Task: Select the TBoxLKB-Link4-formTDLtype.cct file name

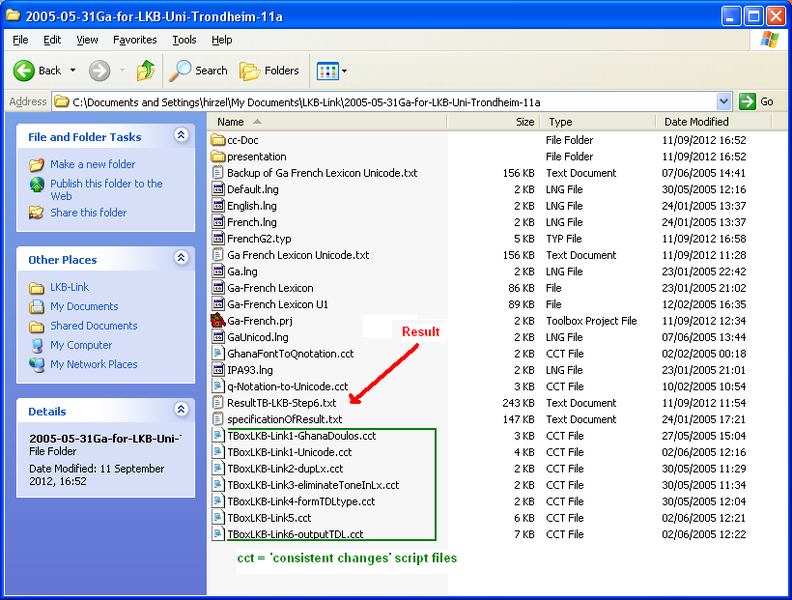Action: [x=301, y=502]
